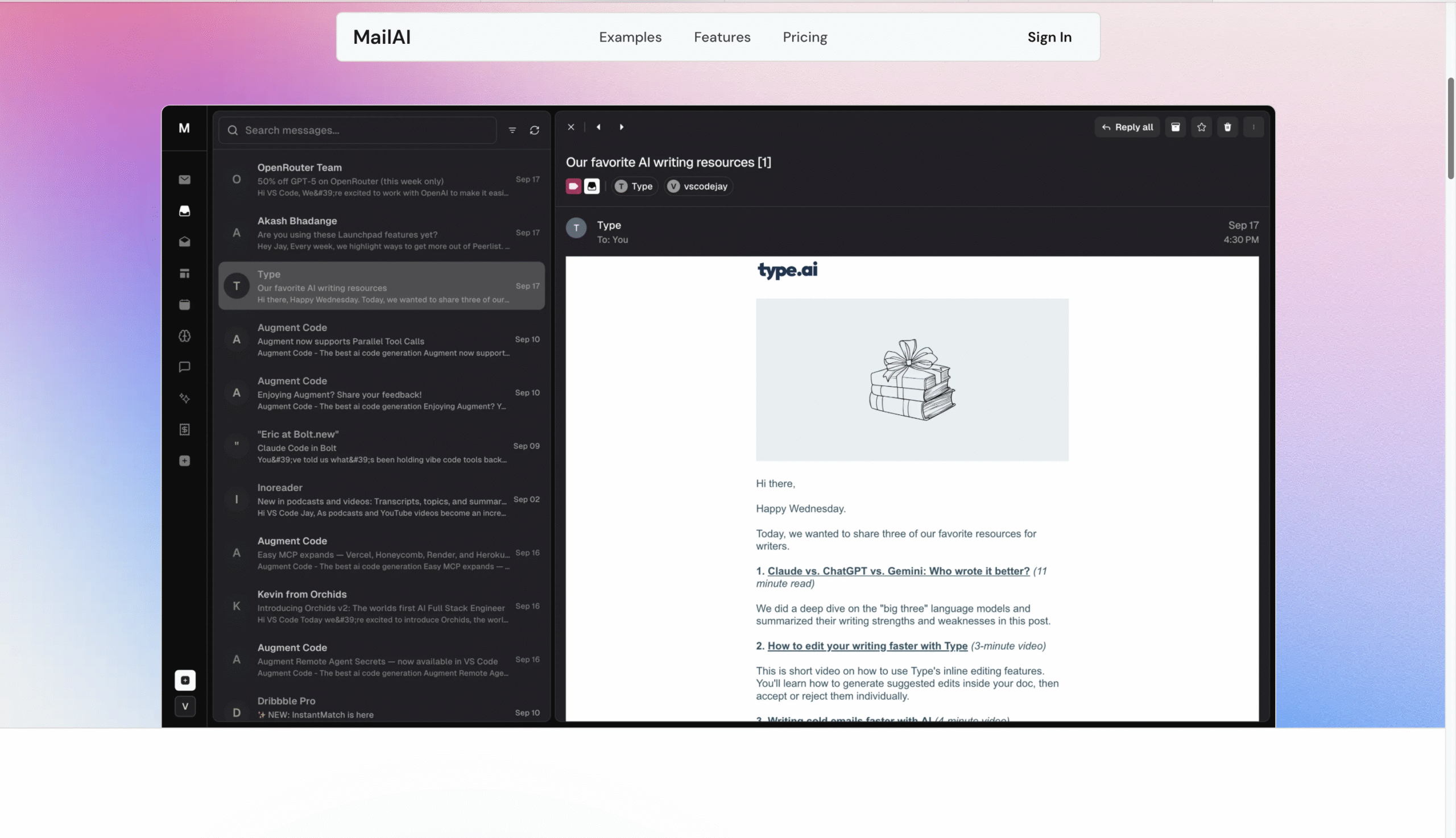The width and height of the screenshot is (1456, 838).
Task: Star the current email
Action: (1202, 127)
